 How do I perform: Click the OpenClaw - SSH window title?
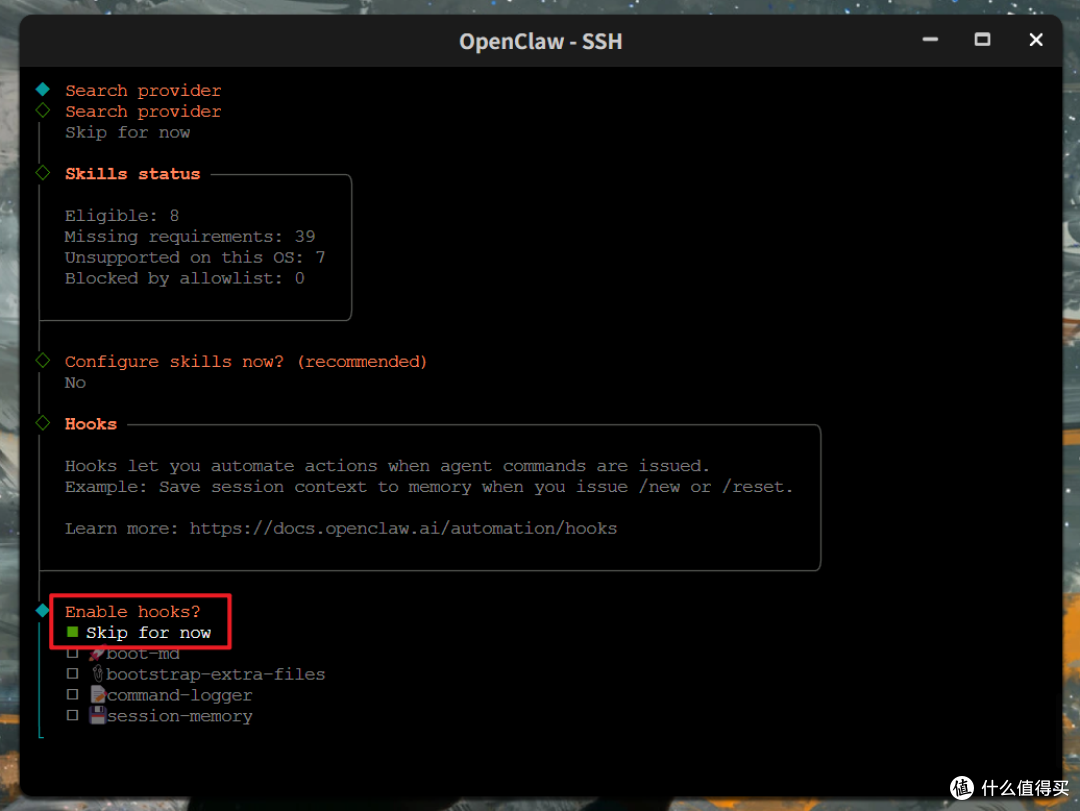pos(541,41)
